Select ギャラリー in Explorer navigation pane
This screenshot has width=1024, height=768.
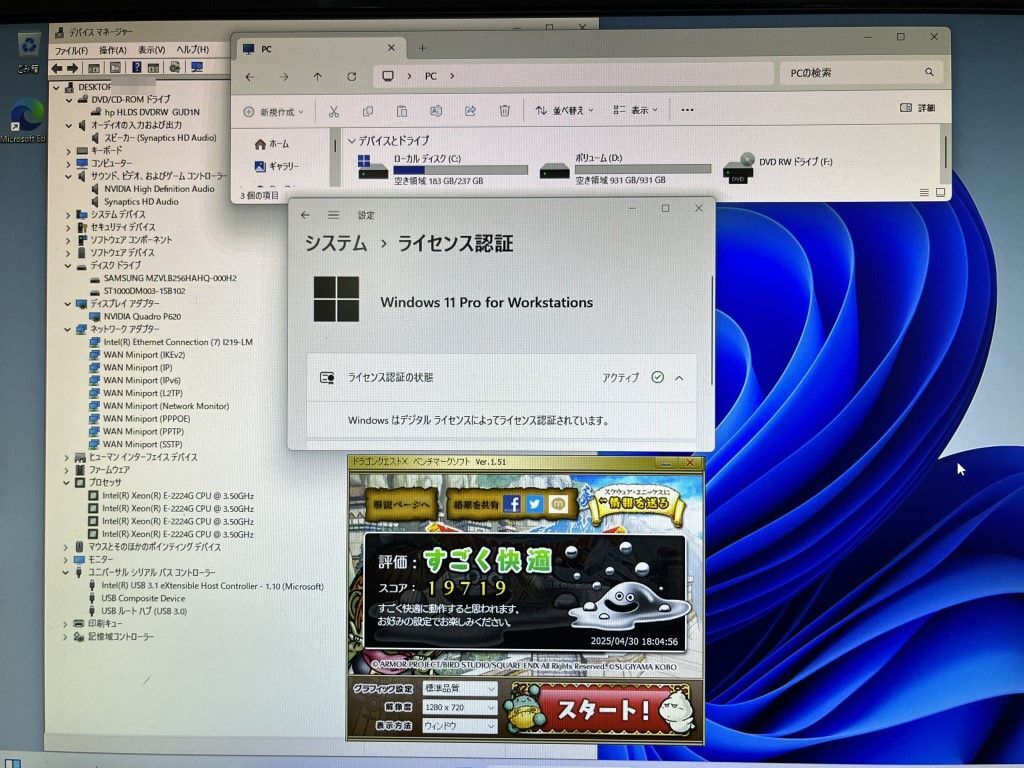276,167
